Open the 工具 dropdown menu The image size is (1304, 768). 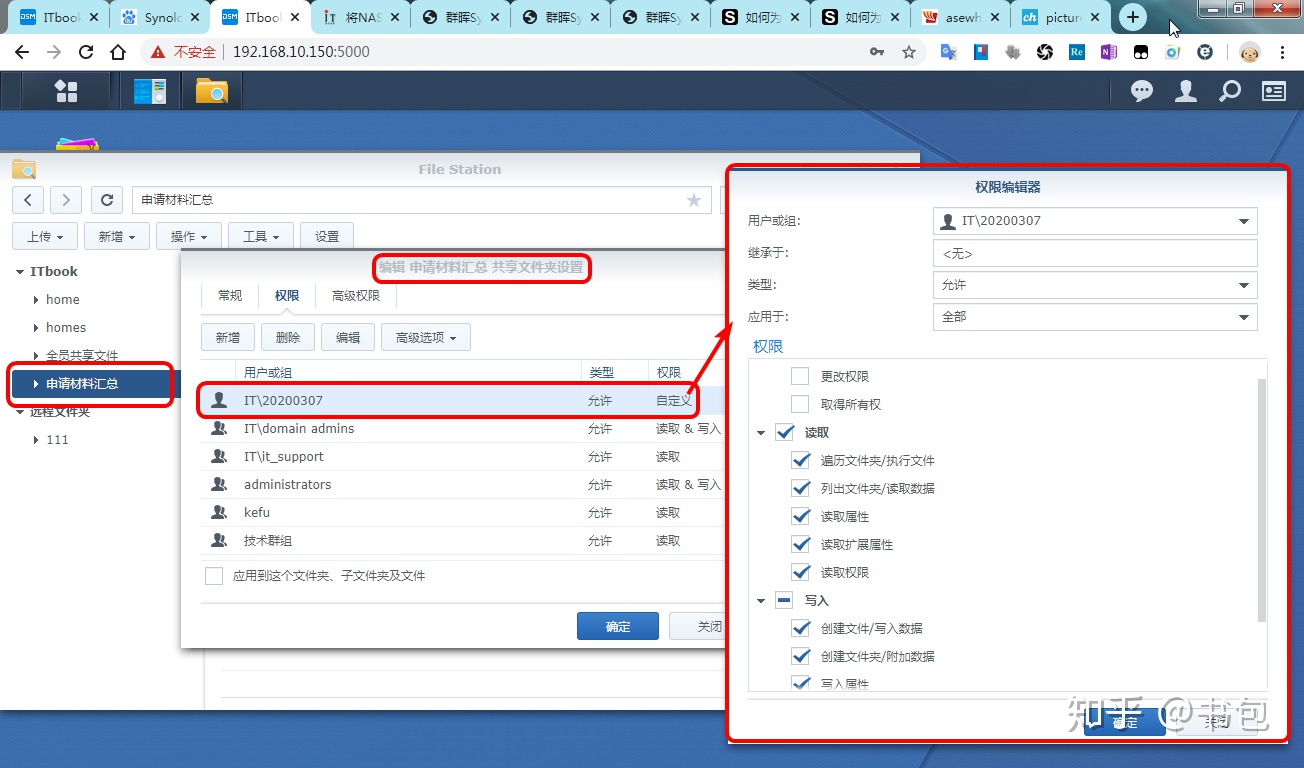[x=261, y=236]
